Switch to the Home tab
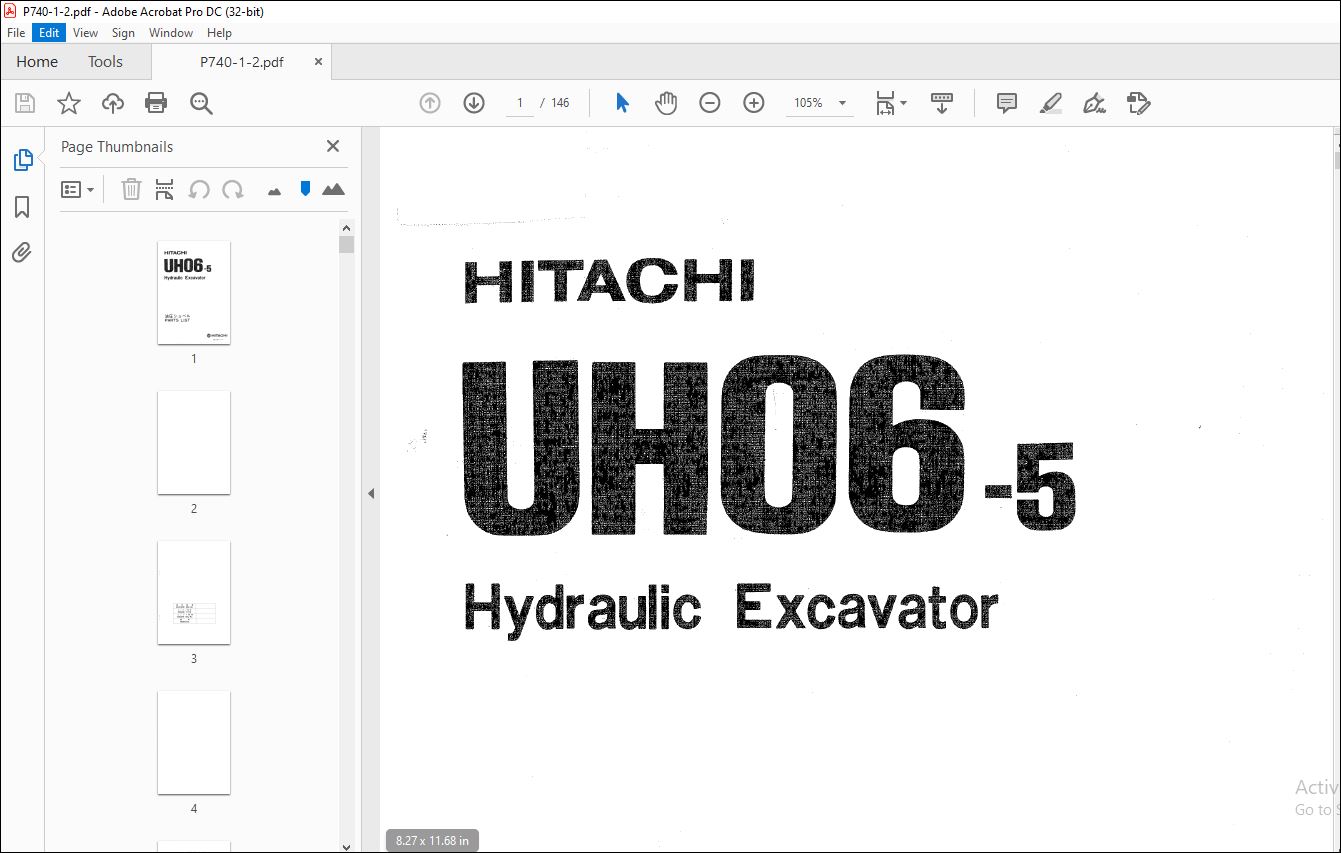Screen dimensions: 1341x853 pyautogui.click(x=37, y=62)
